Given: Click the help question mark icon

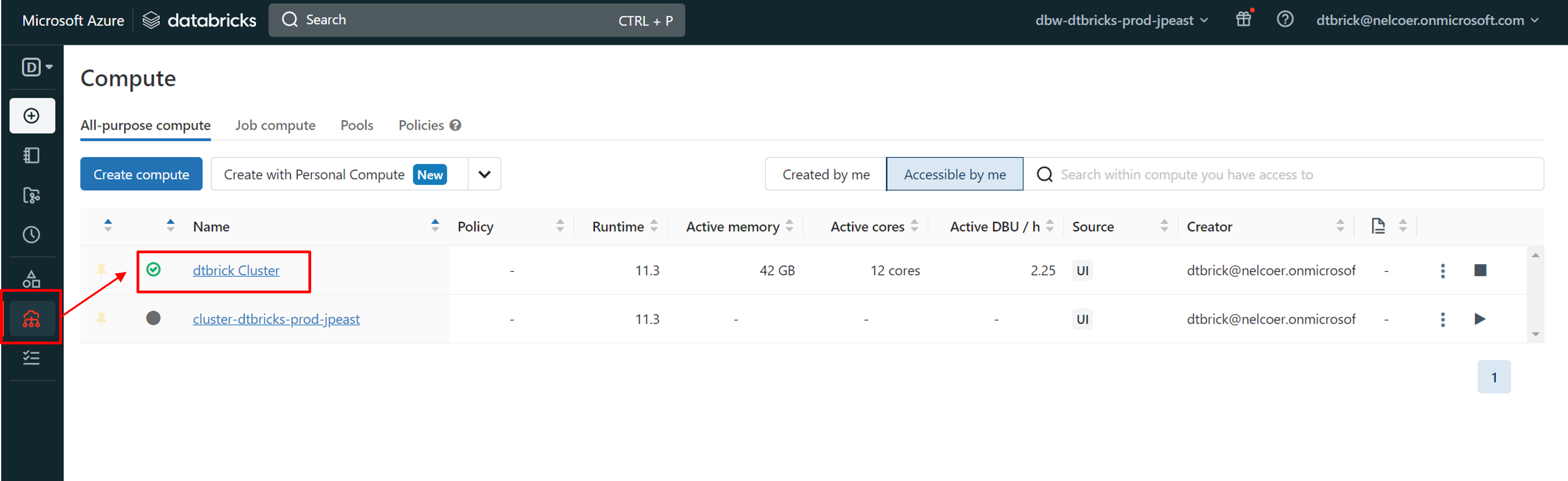Looking at the screenshot, I should 1284,20.
